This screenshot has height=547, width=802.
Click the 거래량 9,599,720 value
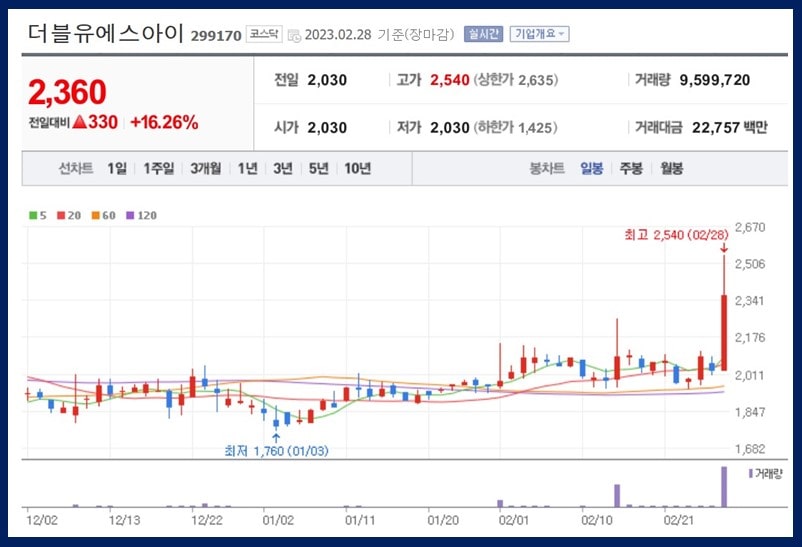pos(715,80)
